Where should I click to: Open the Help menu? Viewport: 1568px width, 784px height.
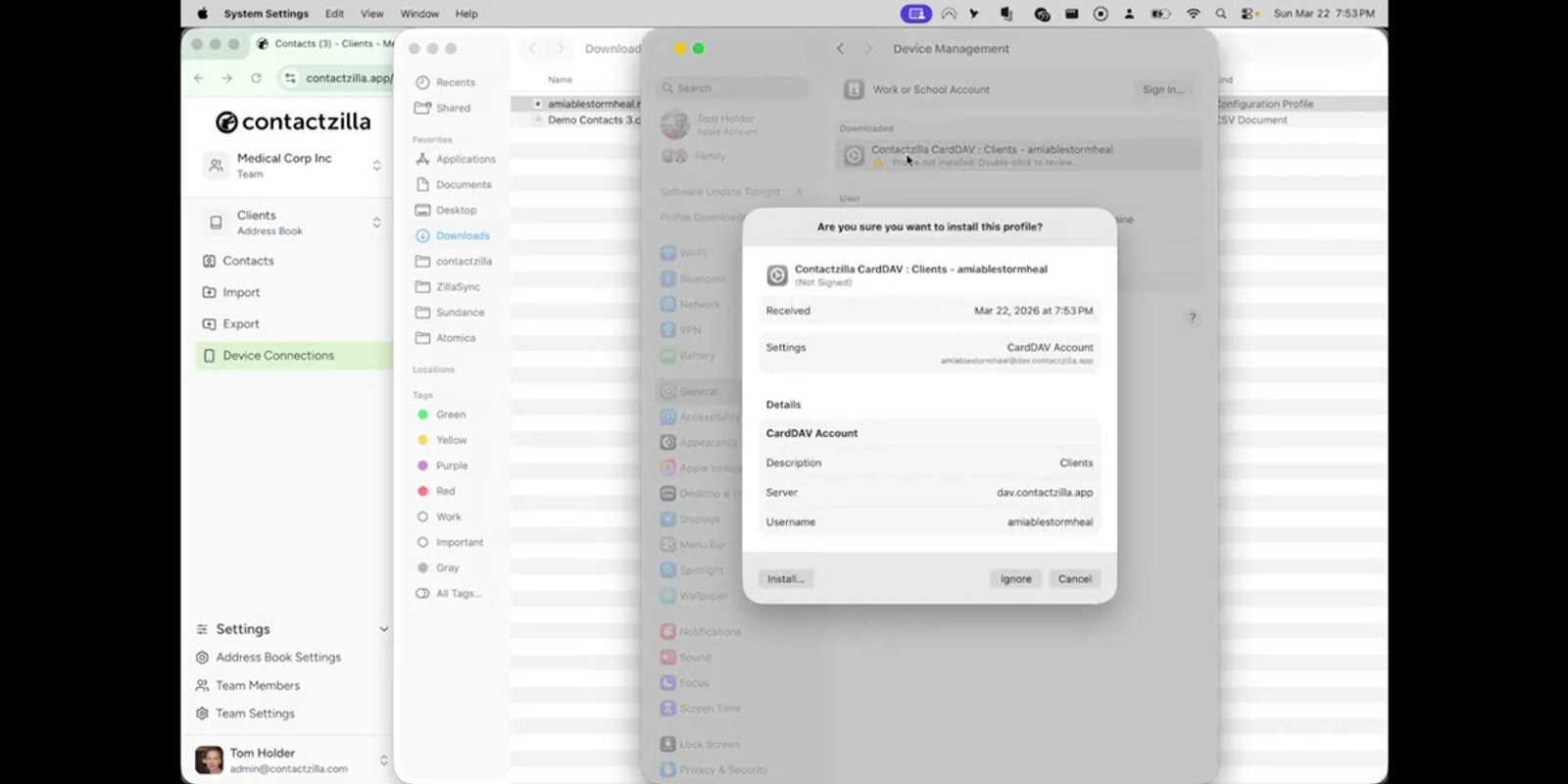(x=466, y=14)
